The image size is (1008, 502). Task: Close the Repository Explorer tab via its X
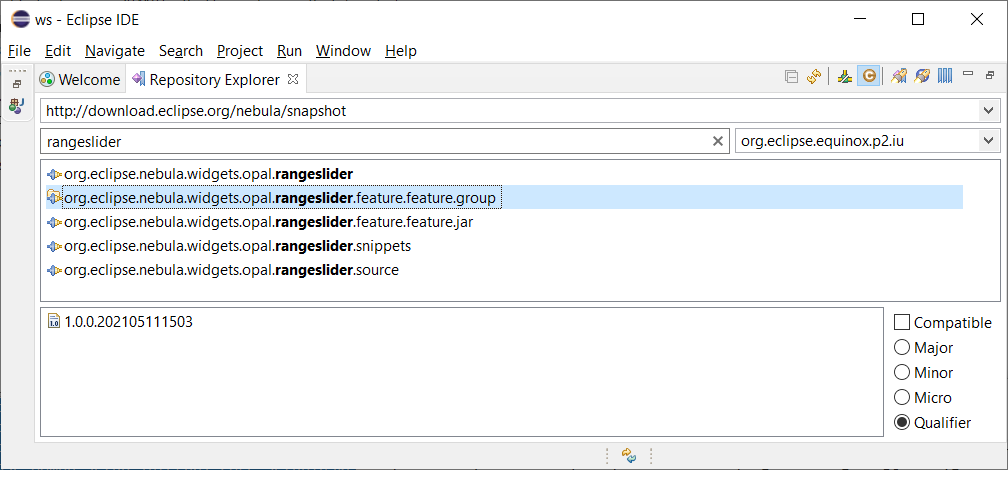coord(292,79)
